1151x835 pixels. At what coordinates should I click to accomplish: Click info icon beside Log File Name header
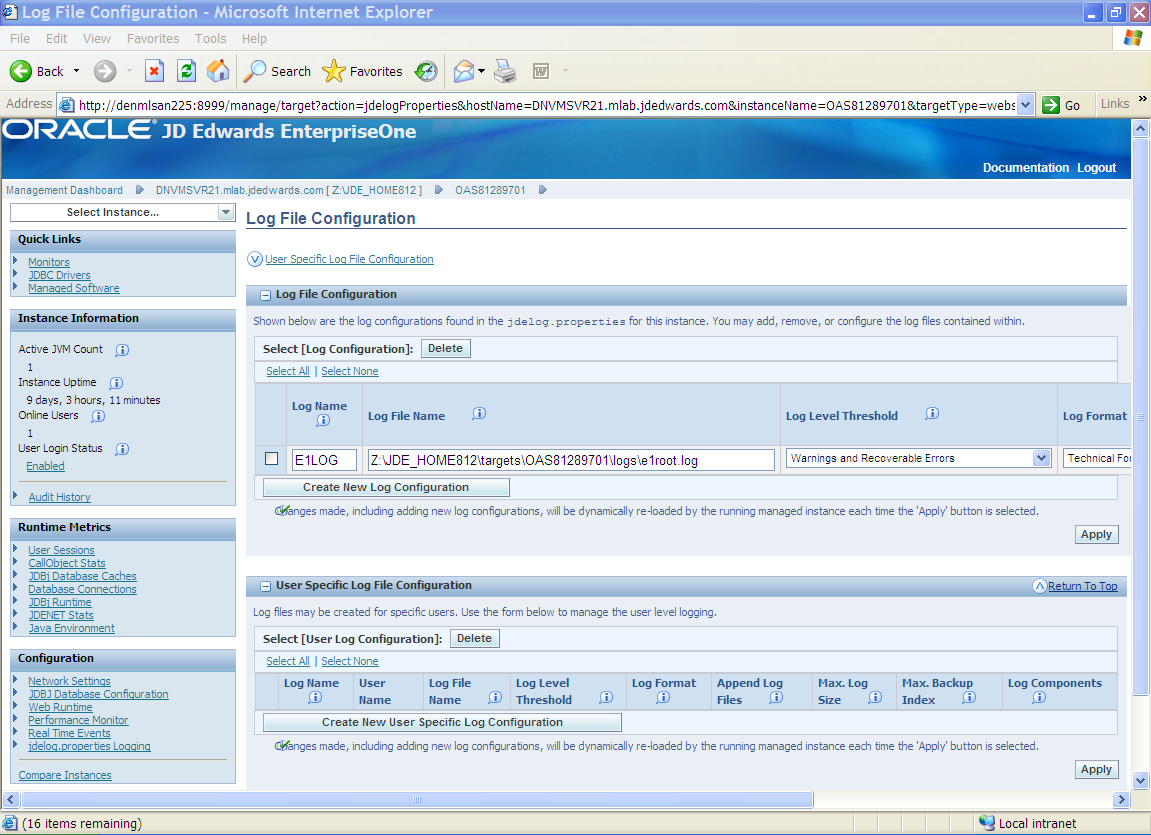click(x=479, y=414)
